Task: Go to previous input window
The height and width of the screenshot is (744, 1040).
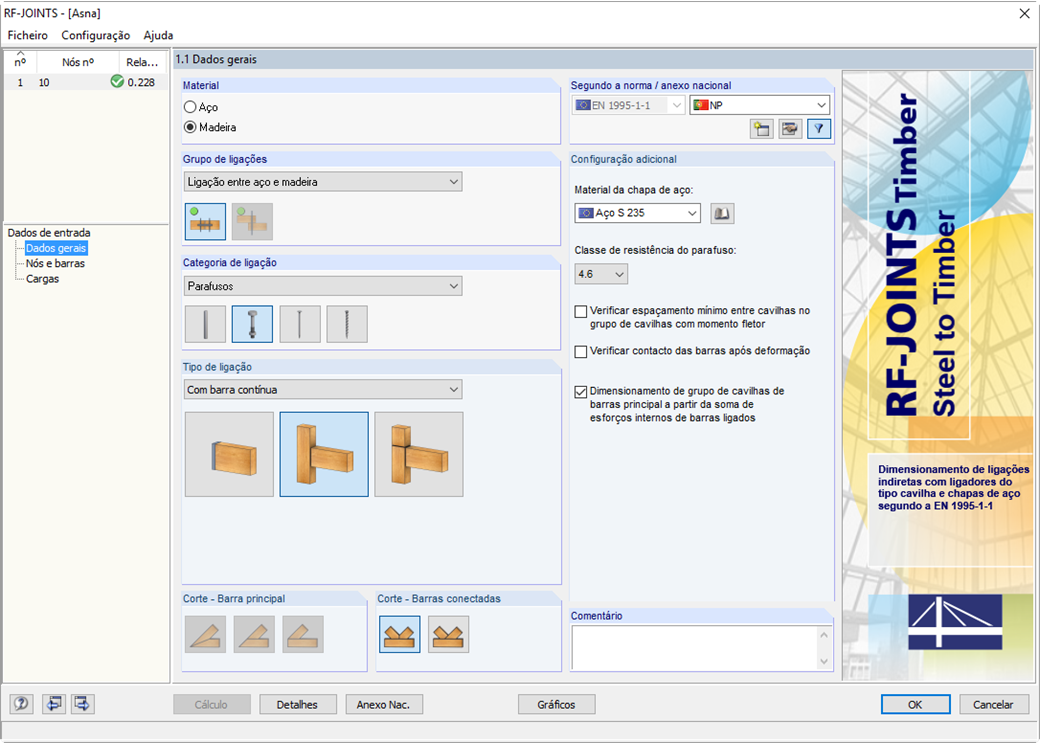Action: pyautogui.click(x=53, y=704)
